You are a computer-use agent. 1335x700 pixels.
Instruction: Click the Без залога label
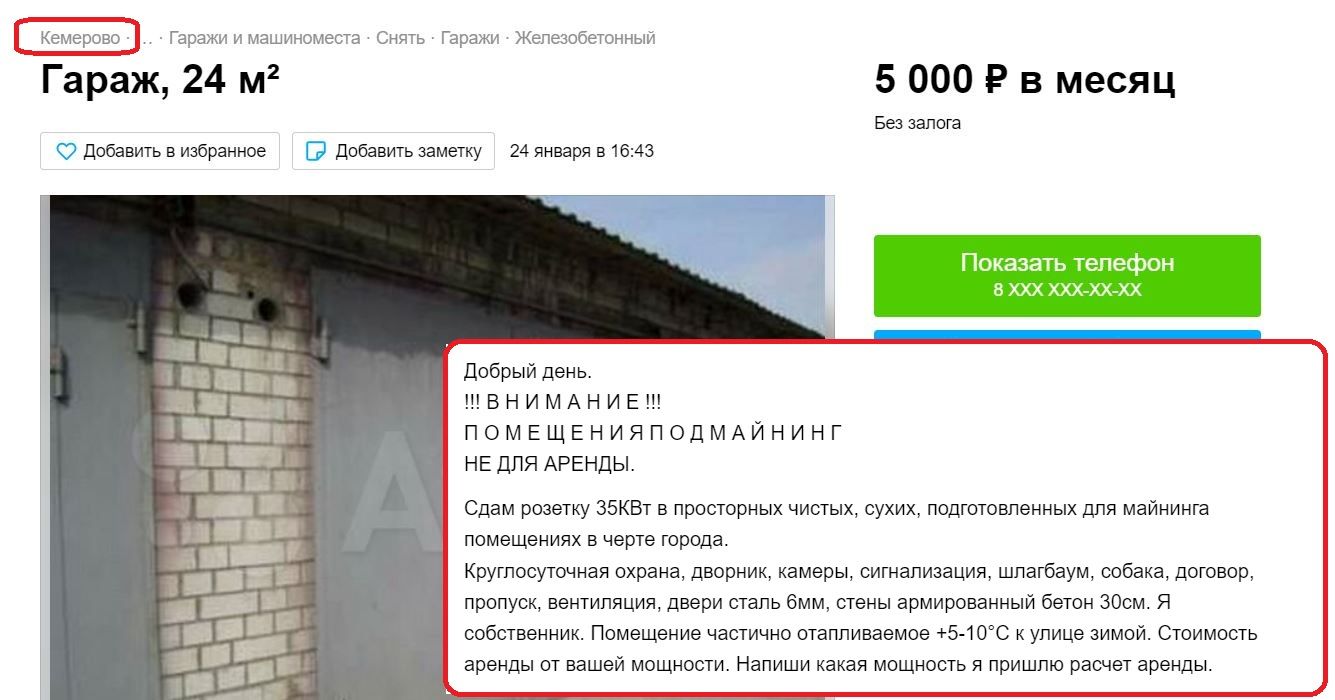coord(917,123)
